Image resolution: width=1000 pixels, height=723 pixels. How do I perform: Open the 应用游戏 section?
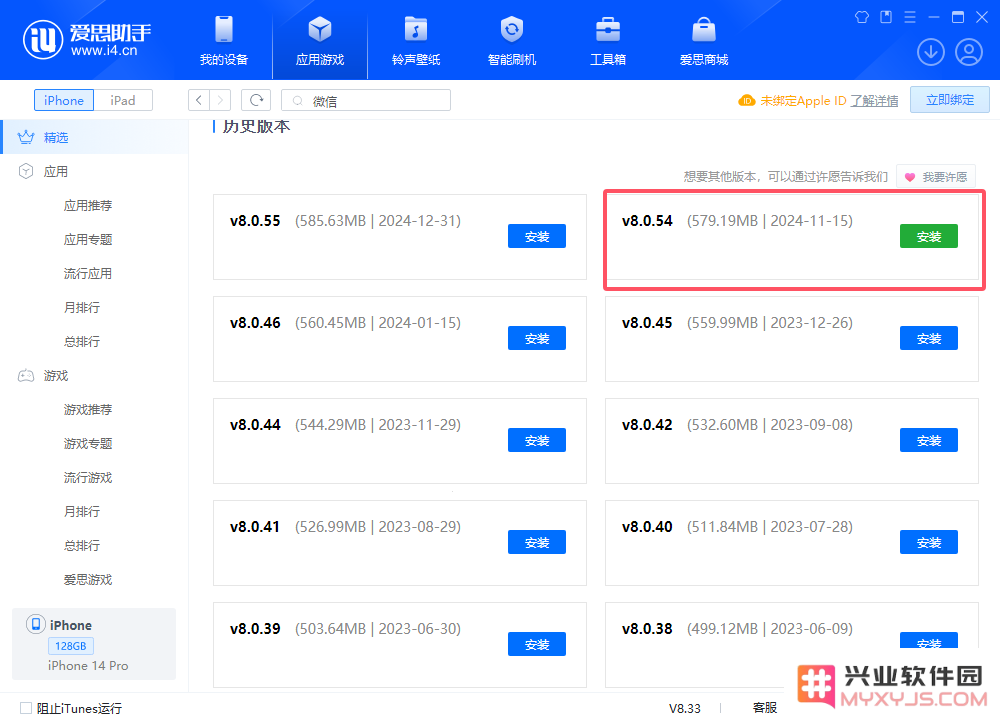pyautogui.click(x=320, y=41)
